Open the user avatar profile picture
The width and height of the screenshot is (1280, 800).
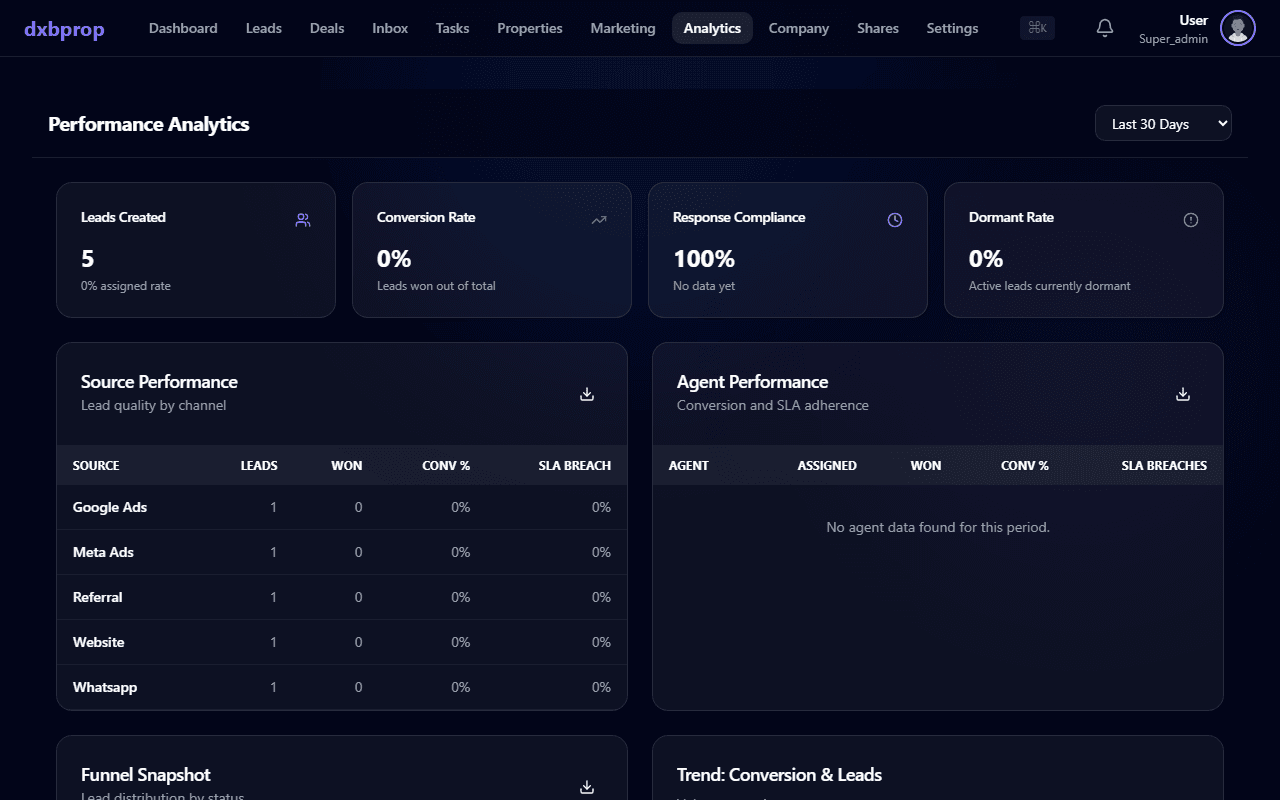[x=1238, y=28]
